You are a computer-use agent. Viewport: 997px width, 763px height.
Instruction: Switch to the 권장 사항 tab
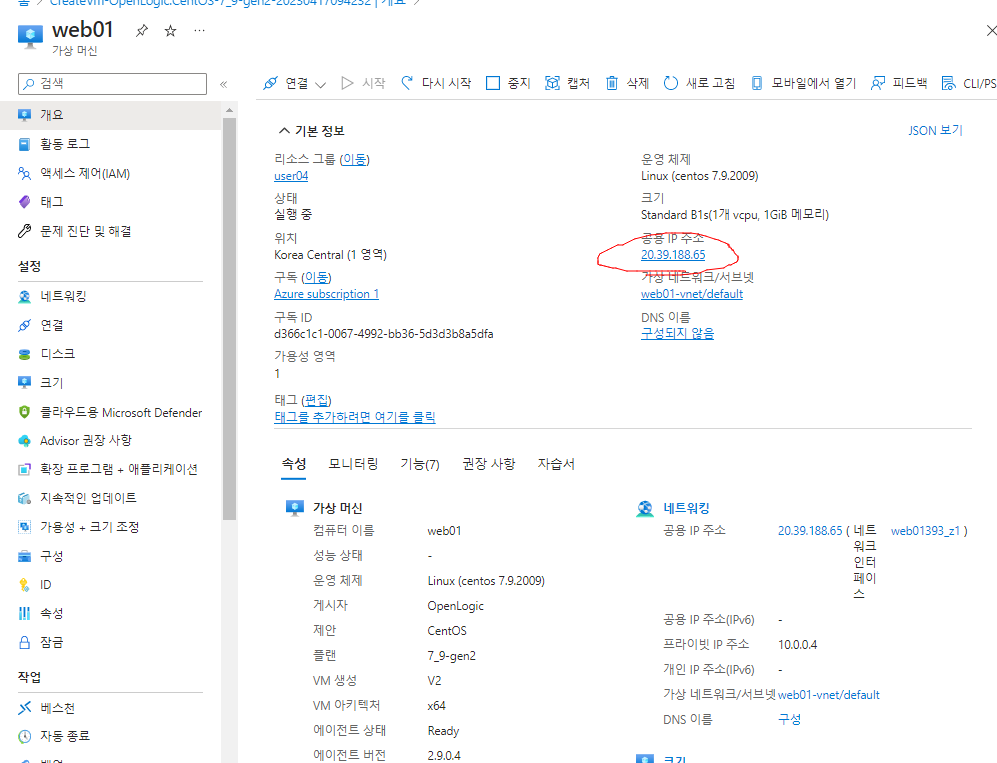click(x=488, y=464)
